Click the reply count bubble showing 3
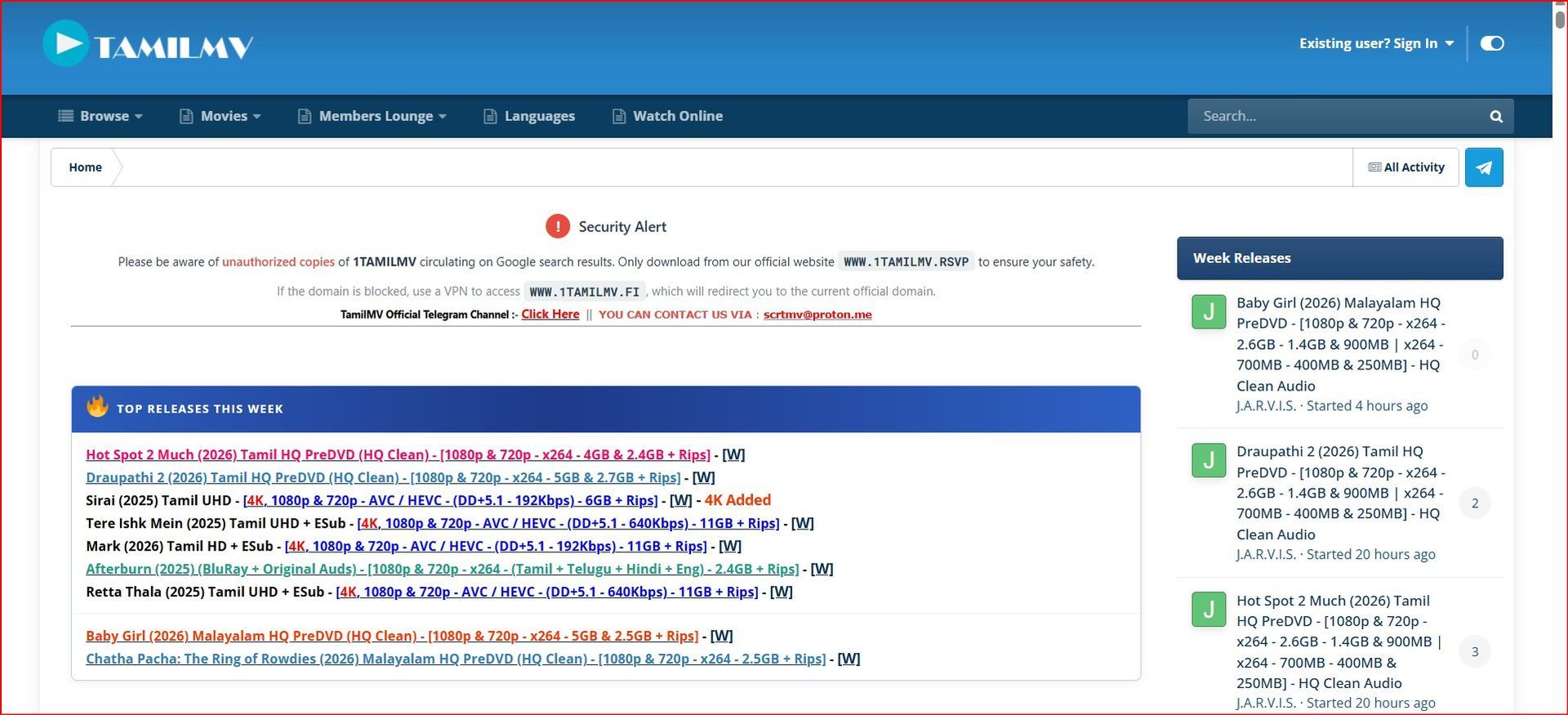Viewport: 1568px width, 715px height. pyautogui.click(x=1475, y=652)
